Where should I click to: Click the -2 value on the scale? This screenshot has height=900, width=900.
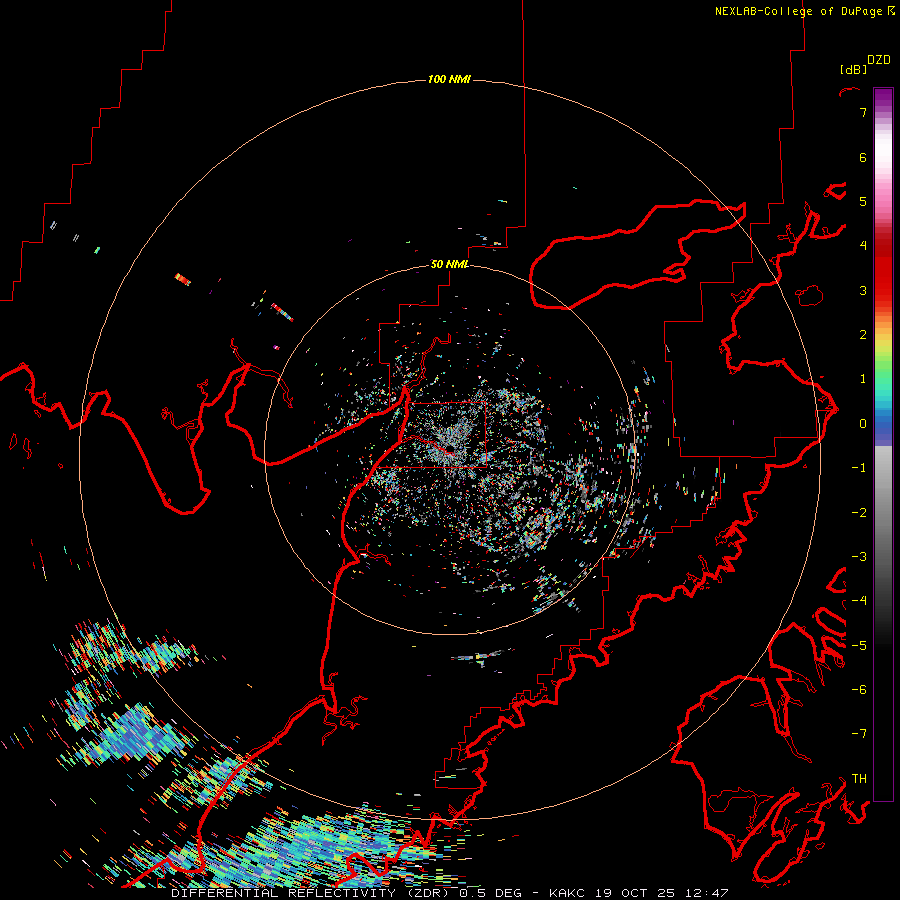[x=859, y=513]
